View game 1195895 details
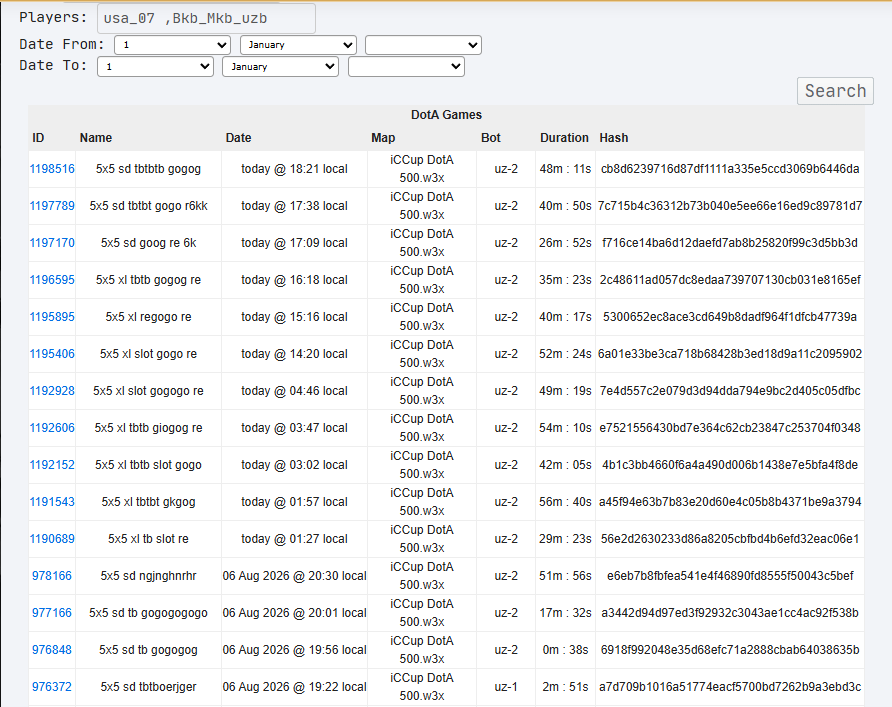The width and height of the screenshot is (892, 707). [x=52, y=317]
